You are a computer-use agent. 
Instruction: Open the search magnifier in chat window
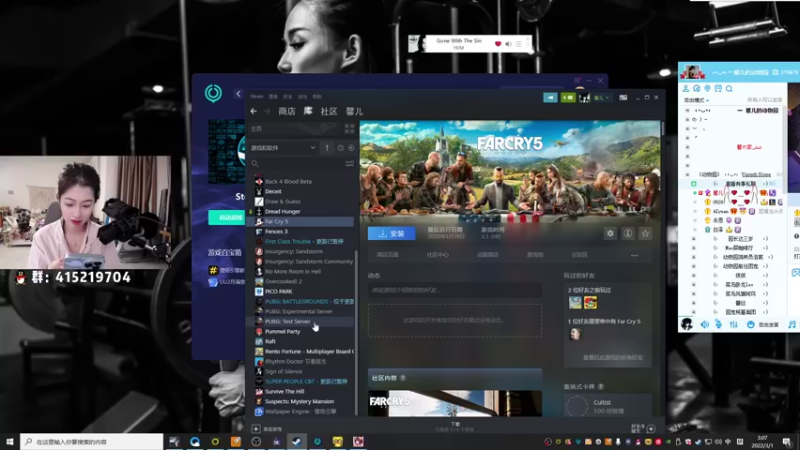(x=729, y=89)
